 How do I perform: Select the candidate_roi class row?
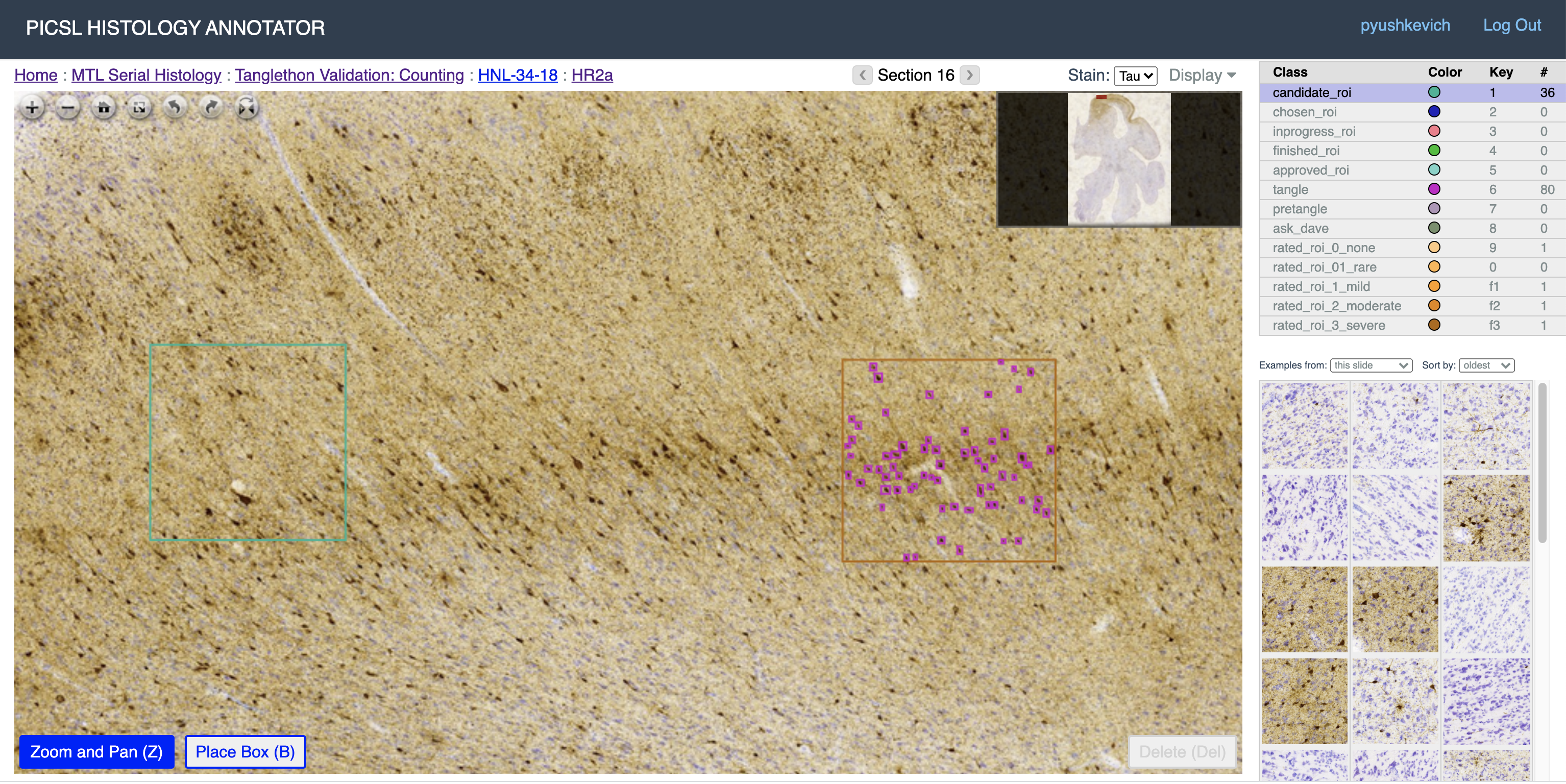click(x=1412, y=92)
